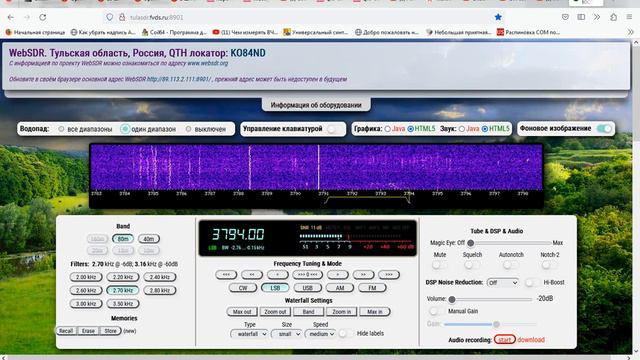
Task: Switch mode to FM
Action: pos(372,288)
